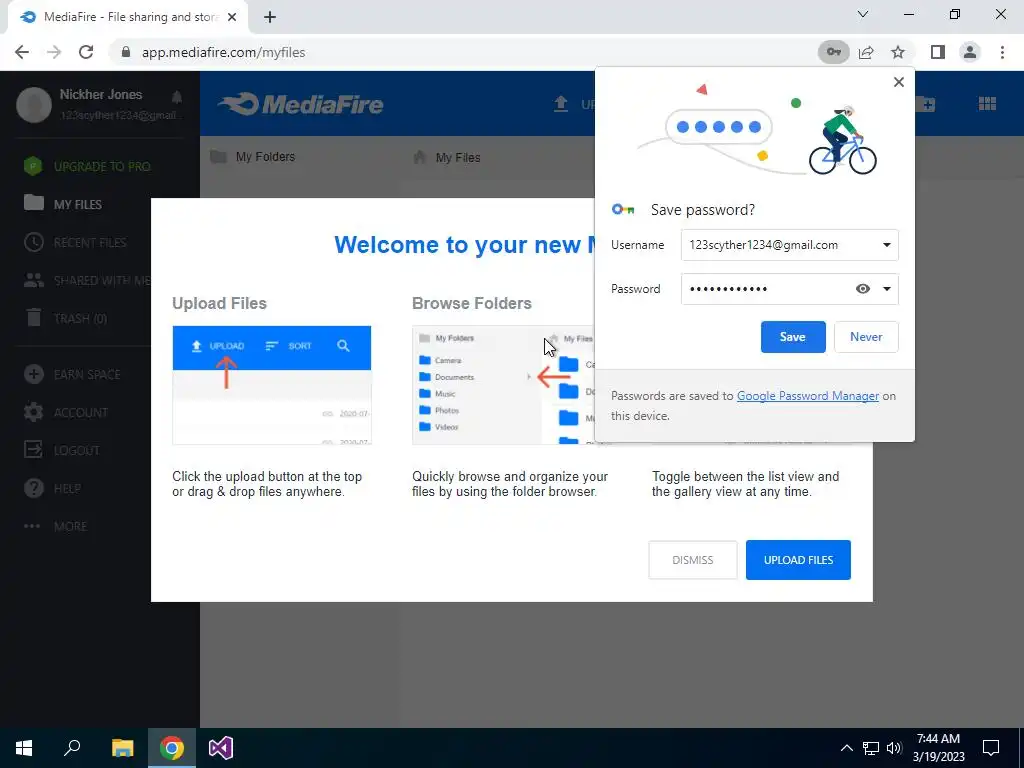The width and height of the screenshot is (1024, 768).
Task: Open the Windows Start menu
Action: (24, 748)
